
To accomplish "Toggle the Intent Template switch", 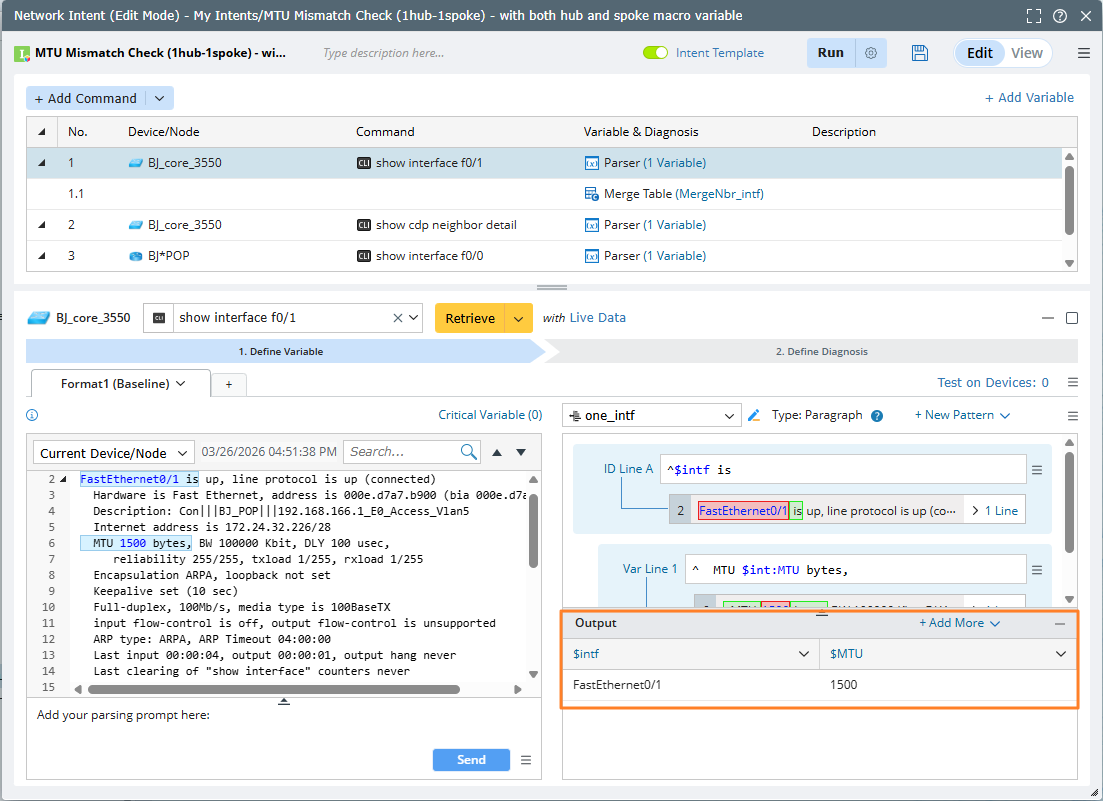I will pyautogui.click(x=656, y=53).
